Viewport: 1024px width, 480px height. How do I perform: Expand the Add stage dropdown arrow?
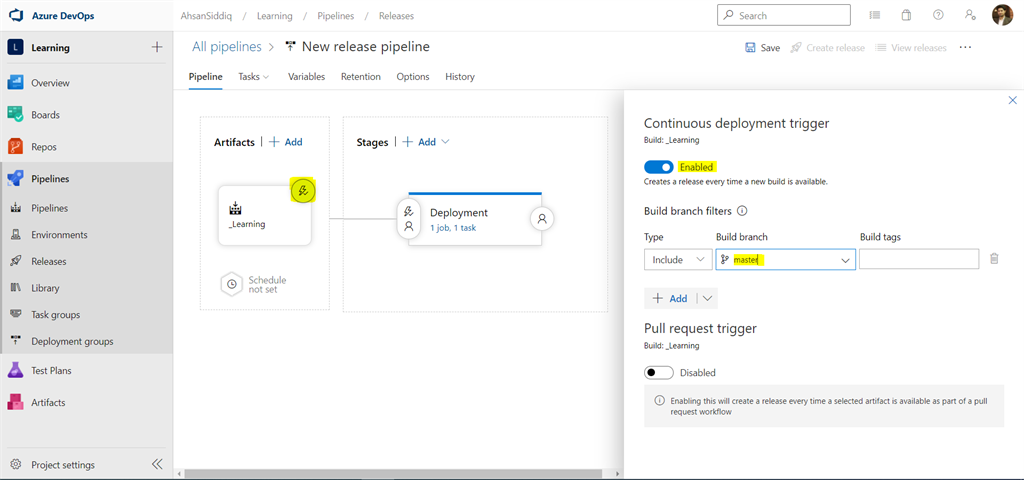445,142
